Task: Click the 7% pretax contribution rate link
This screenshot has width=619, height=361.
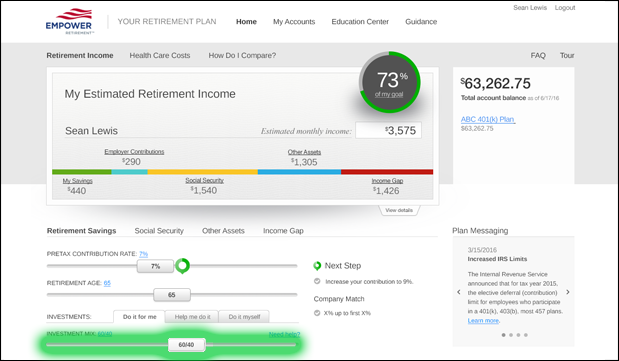Action: (x=143, y=254)
